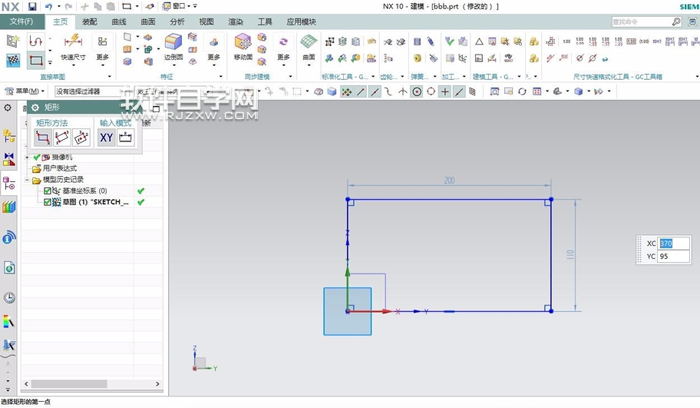The height and width of the screenshot is (408, 700).
Task: Click the save icon in title bar
Action: (33, 6)
